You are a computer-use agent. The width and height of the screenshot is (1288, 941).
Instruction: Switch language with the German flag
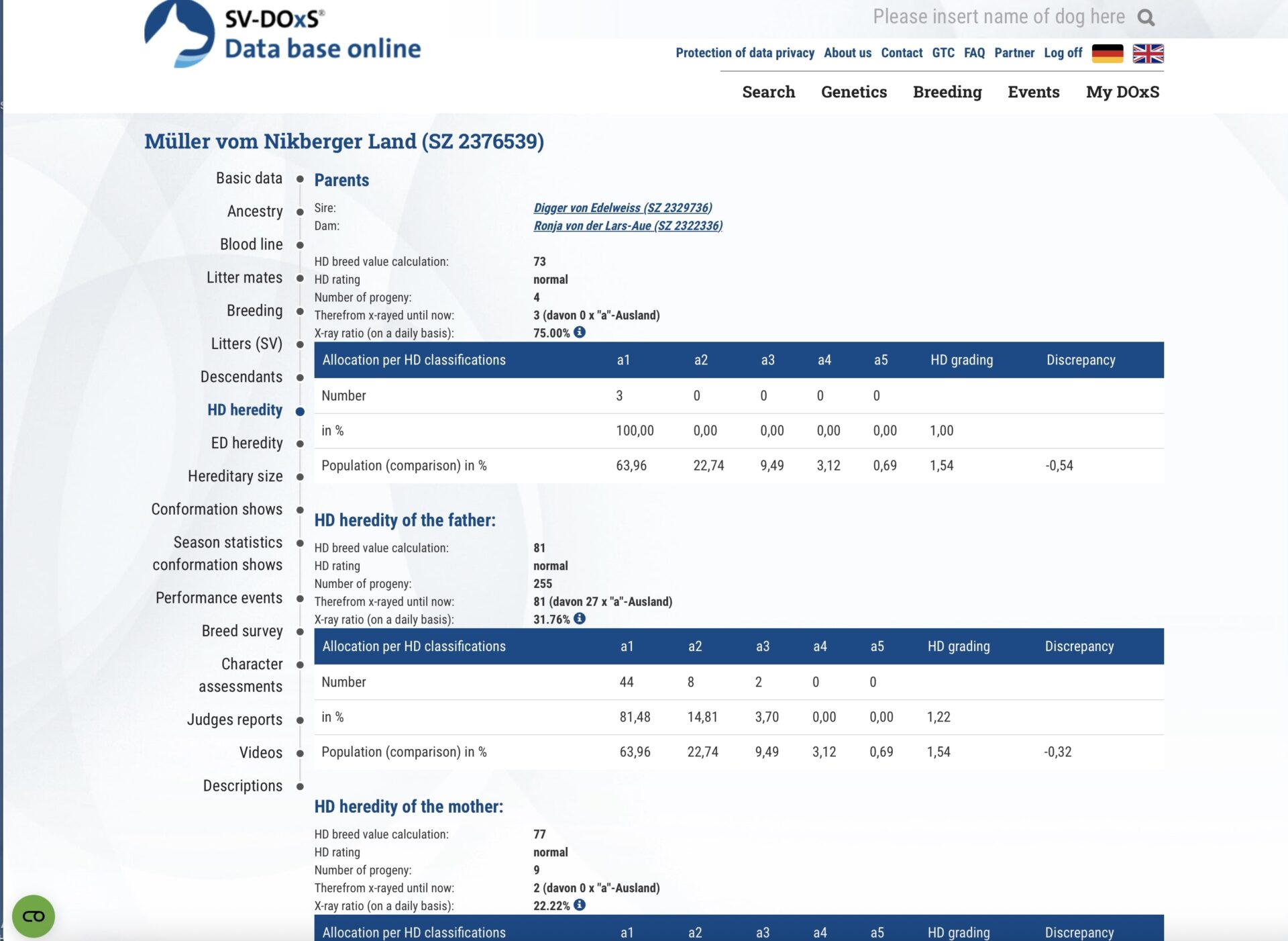click(1107, 54)
